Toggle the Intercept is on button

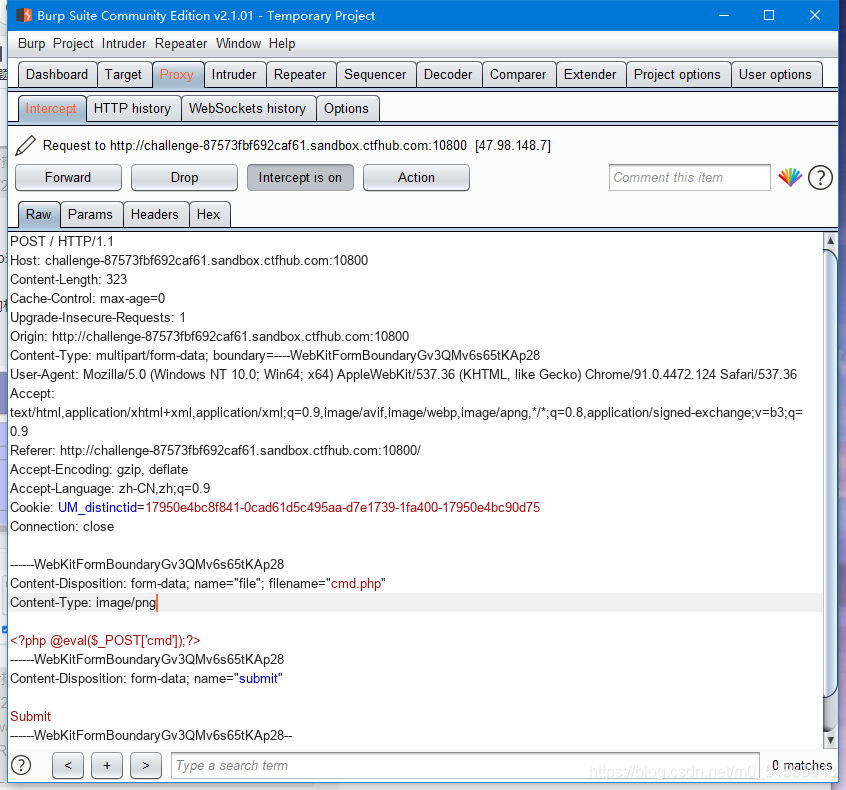coord(300,178)
